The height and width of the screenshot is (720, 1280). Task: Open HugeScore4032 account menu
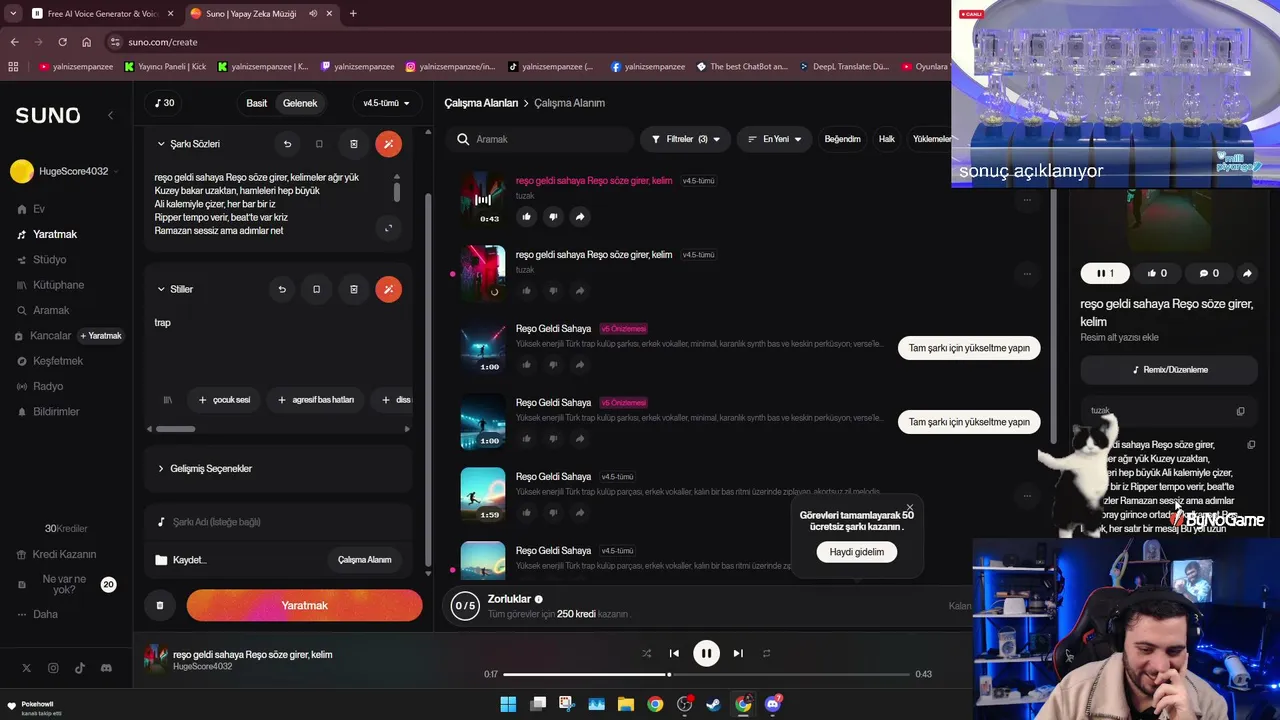[65, 171]
